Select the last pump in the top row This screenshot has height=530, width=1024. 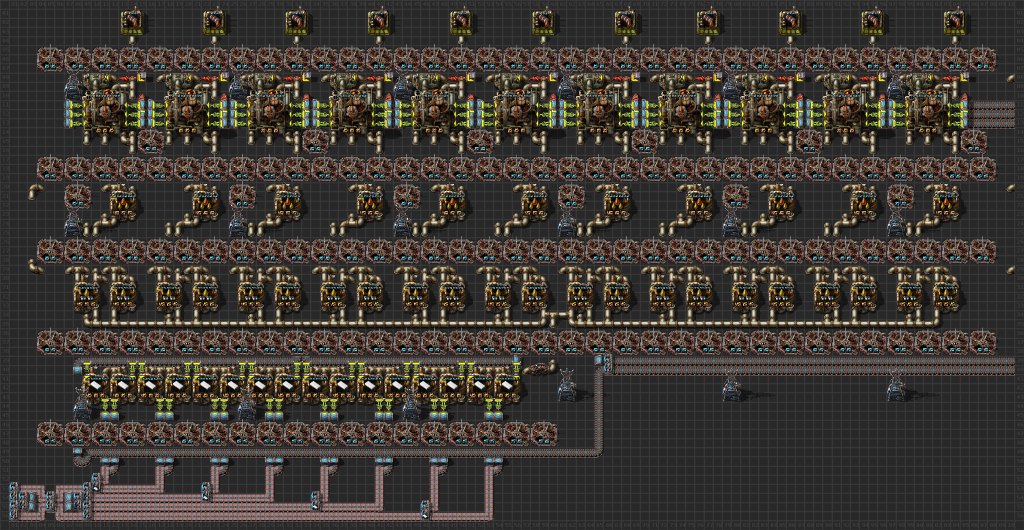(956, 22)
